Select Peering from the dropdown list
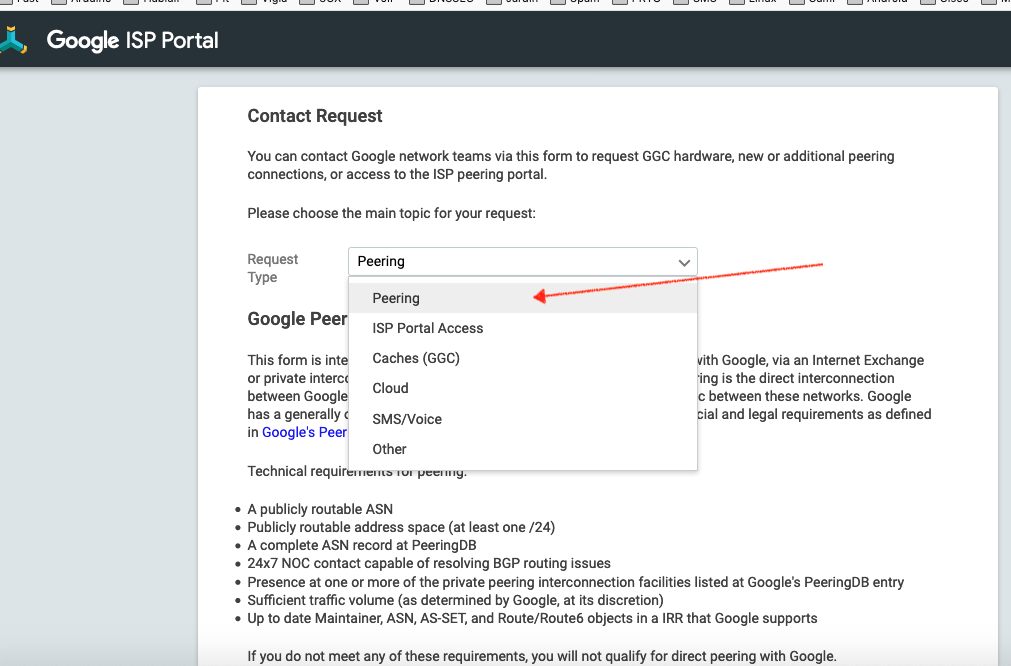This screenshot has height=666, width=1011. point(522,298)
